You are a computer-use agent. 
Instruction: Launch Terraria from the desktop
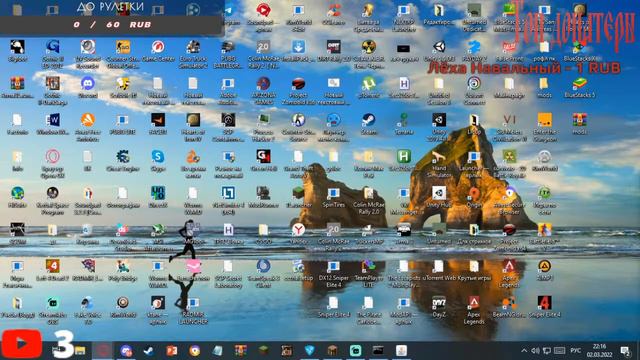pos(404,120)
